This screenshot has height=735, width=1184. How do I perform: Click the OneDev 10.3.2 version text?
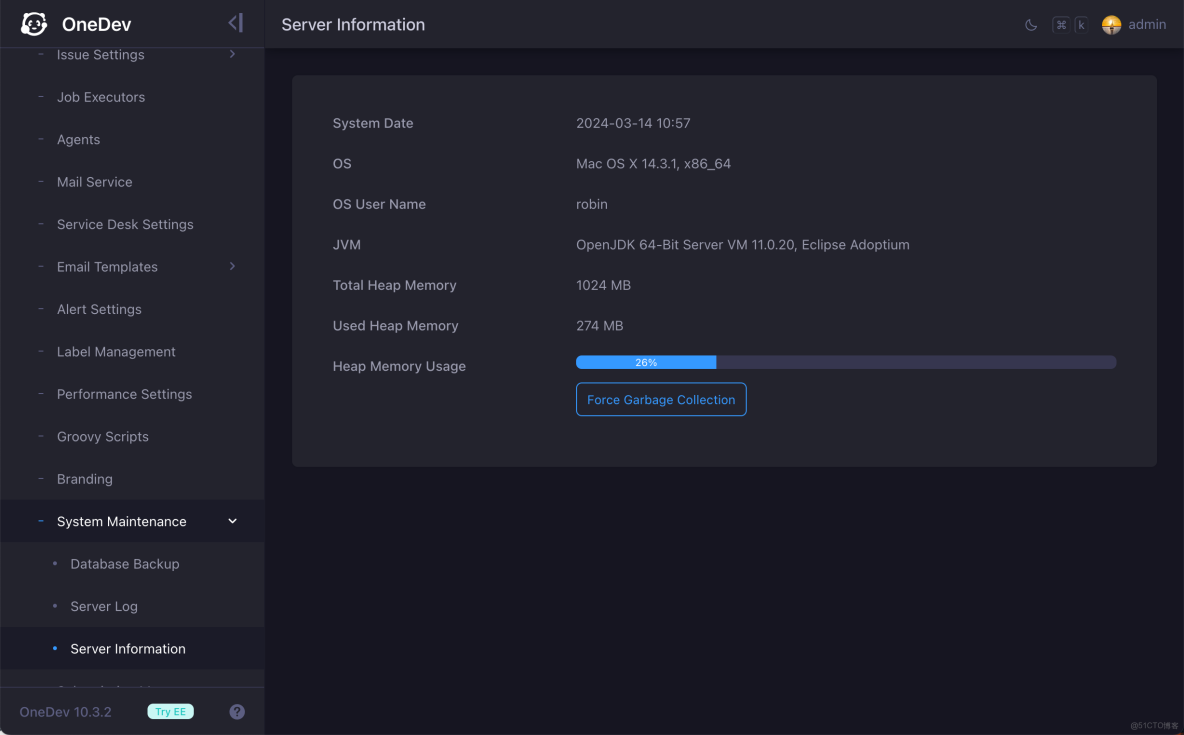[66, 712]
